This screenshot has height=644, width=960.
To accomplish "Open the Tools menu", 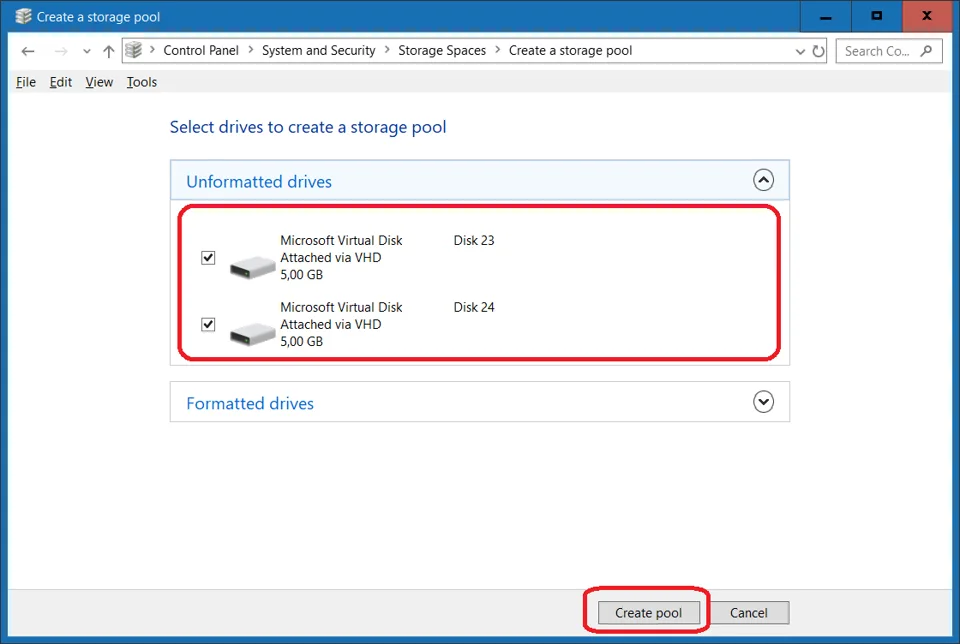I will (x=141, y=82).
